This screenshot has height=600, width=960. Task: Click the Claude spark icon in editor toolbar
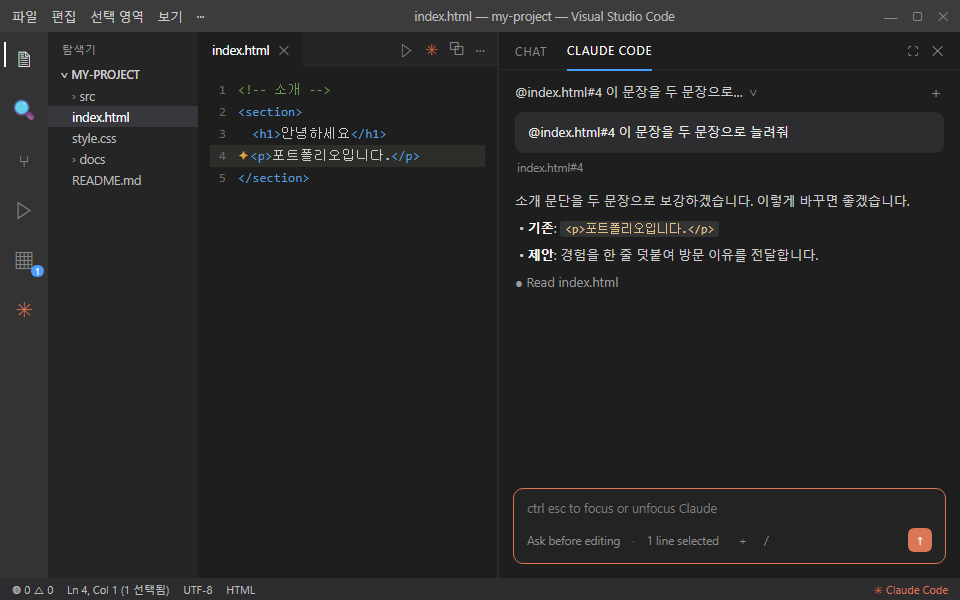432,50
